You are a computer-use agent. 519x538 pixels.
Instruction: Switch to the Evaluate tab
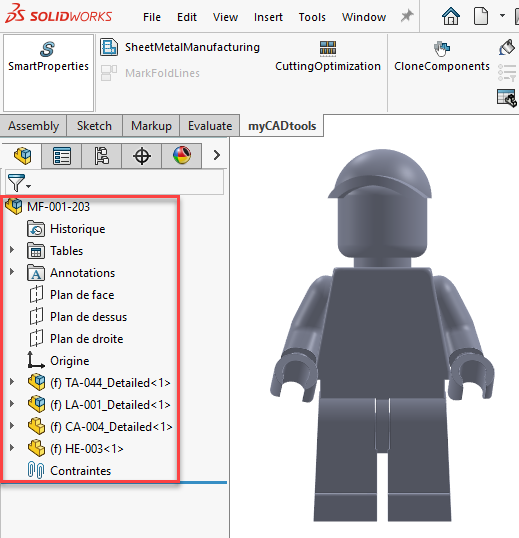210,126
